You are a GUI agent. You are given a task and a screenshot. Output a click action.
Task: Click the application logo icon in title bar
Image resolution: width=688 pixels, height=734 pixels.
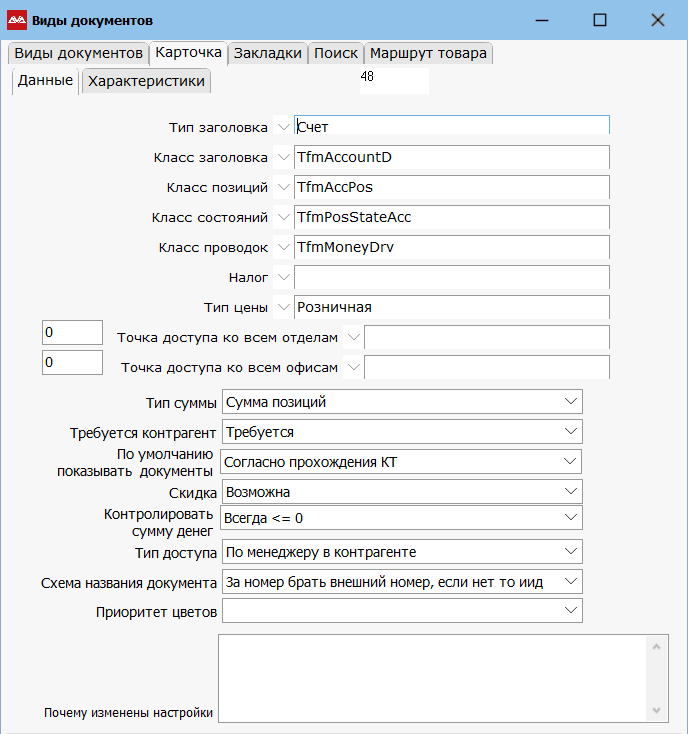tap(17, 20)
